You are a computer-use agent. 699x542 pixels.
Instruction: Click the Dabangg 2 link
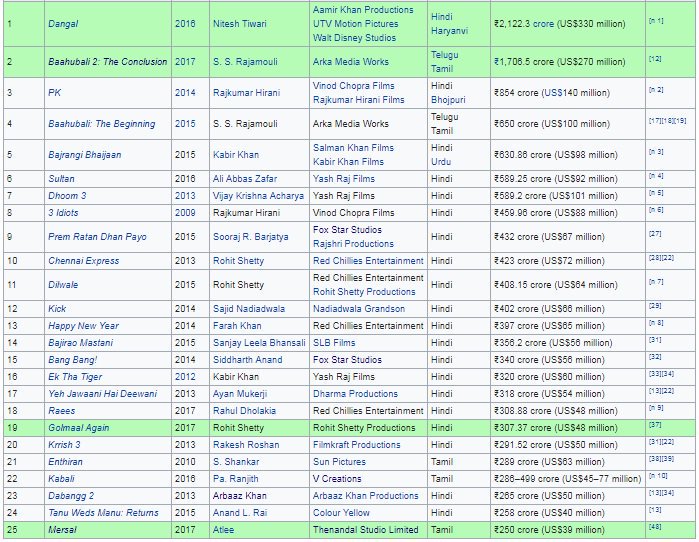pyautogui.click(x=71, y=496)
